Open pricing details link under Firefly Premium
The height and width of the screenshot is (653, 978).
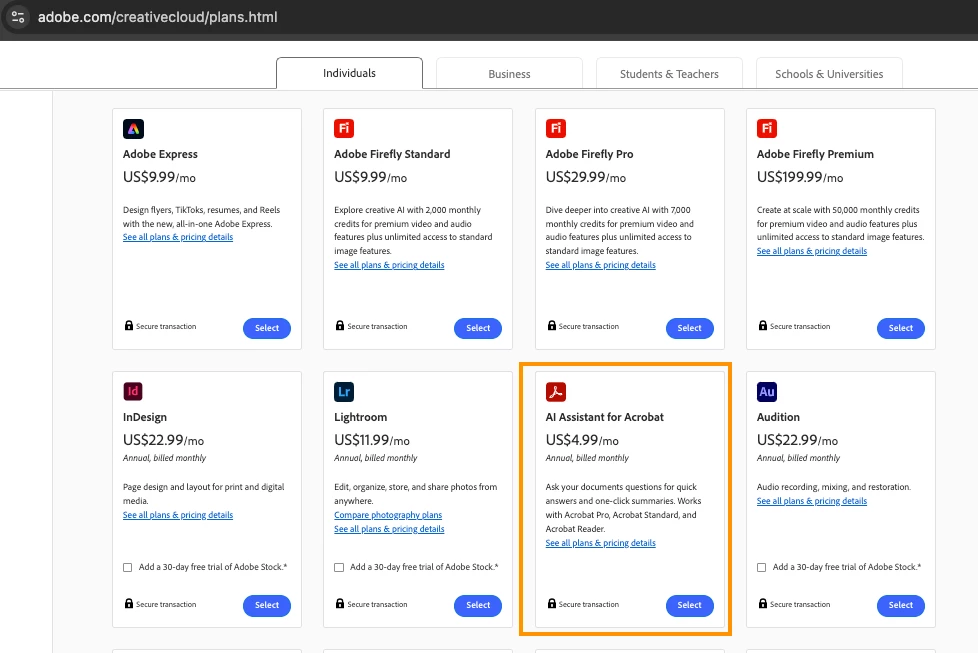tap(812, 251)
